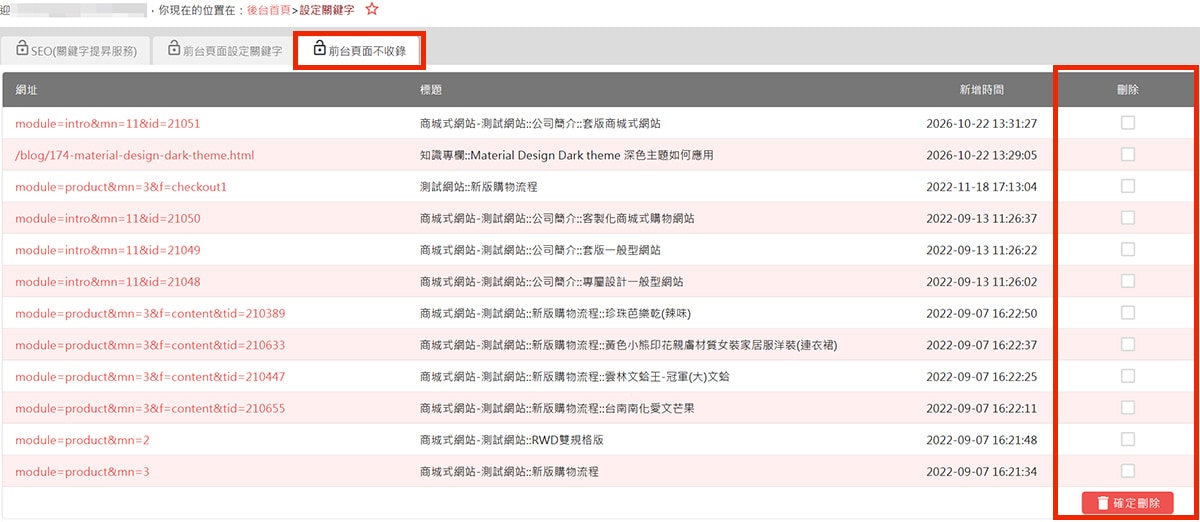Tick delete checkbox for tid=210655 row
Screen dimensions: 1200x522
pos(1128,408)
